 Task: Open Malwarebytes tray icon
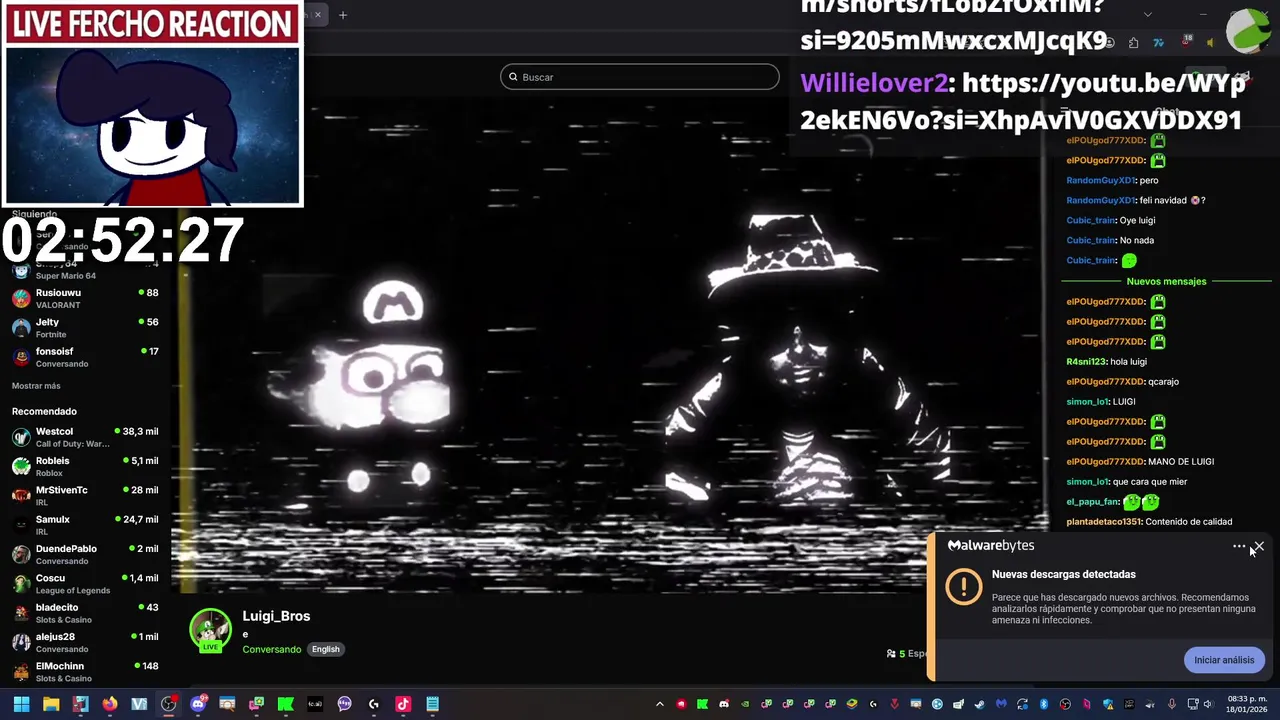(1001, 704)
